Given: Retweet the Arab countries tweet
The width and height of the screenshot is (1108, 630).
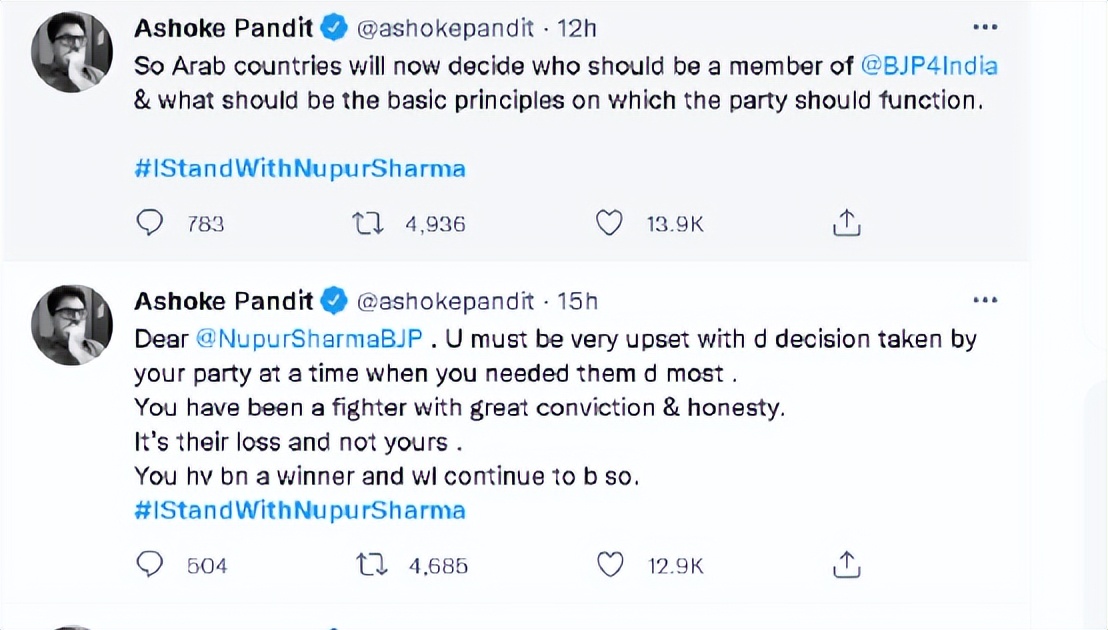Looking at the screenshot, I should tap(369, 223).
